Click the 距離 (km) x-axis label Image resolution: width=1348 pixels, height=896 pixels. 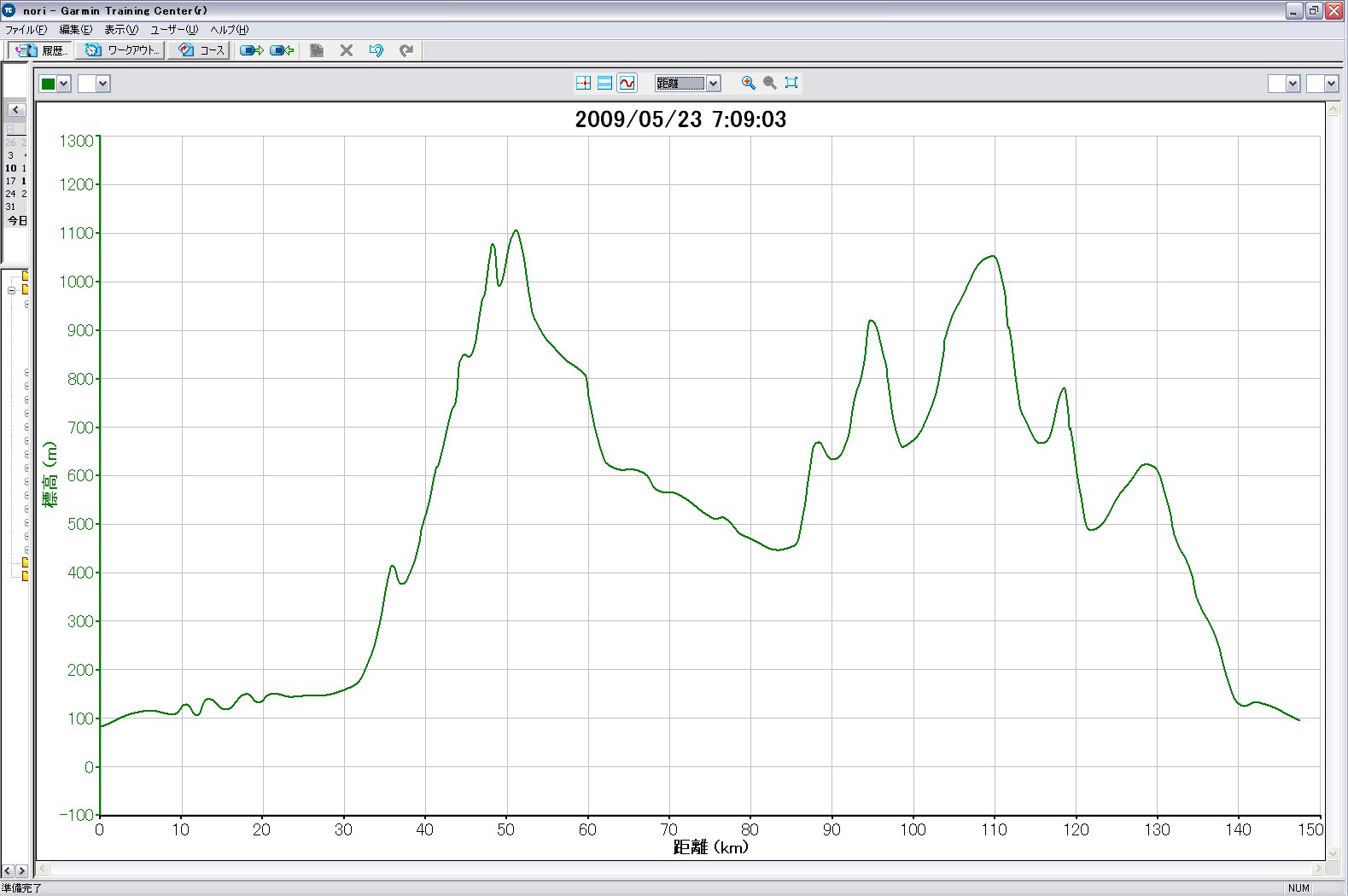711,847
